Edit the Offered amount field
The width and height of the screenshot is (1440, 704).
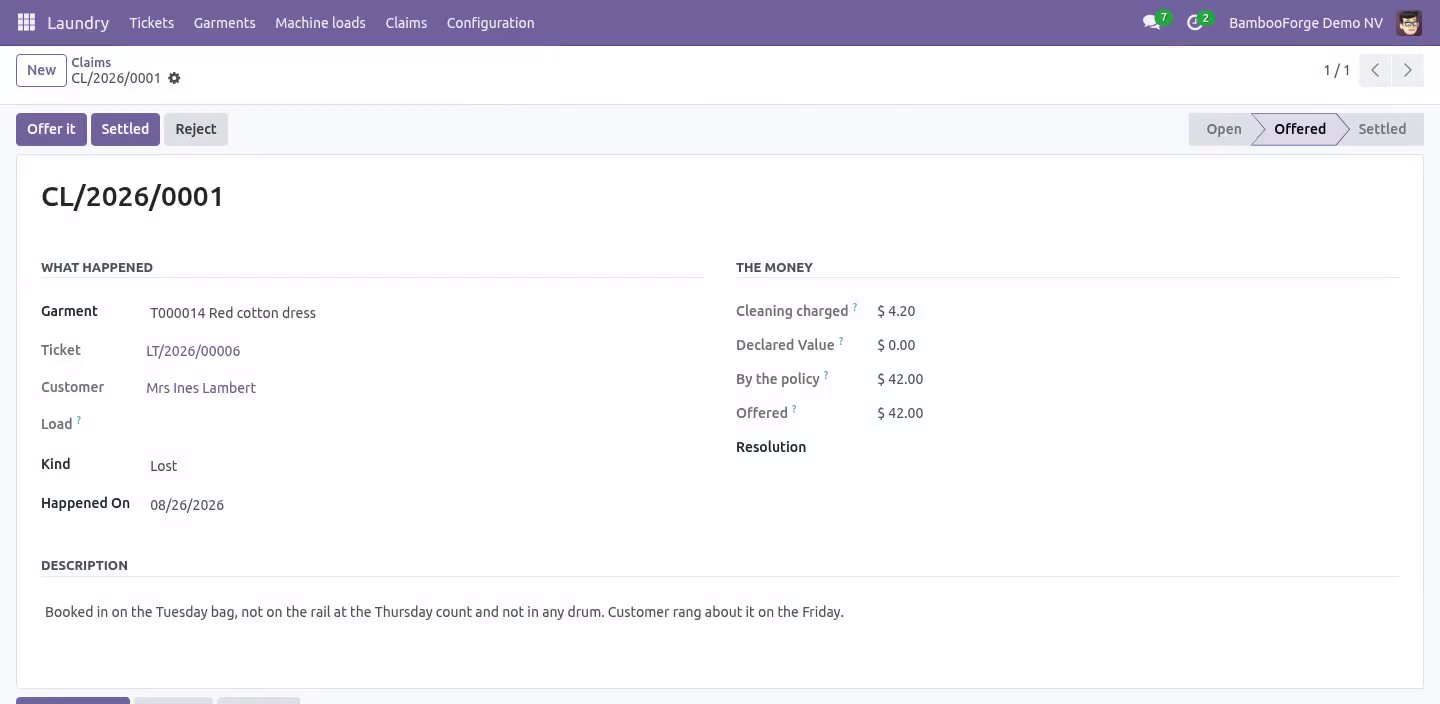(x=900, y=413)
